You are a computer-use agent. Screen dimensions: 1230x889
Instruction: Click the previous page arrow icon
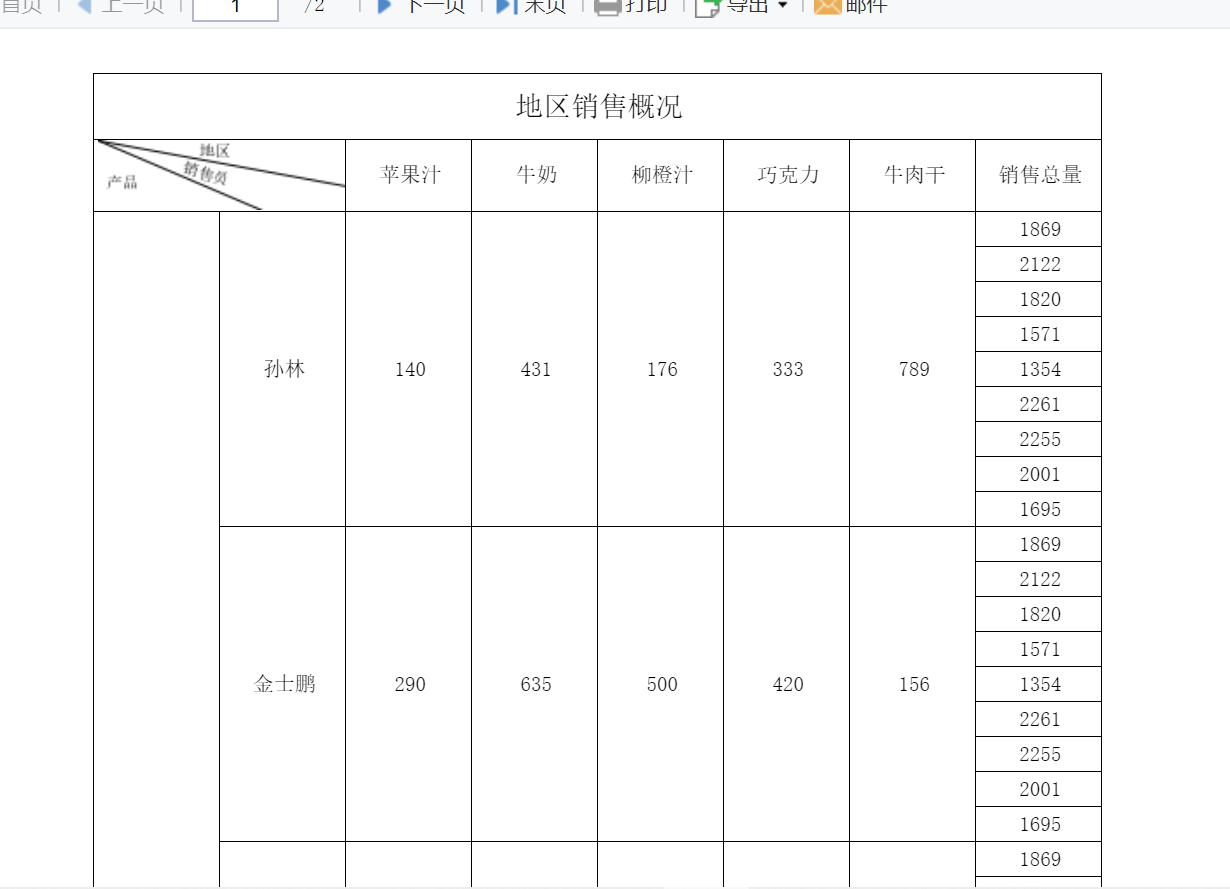click(85, 5)
